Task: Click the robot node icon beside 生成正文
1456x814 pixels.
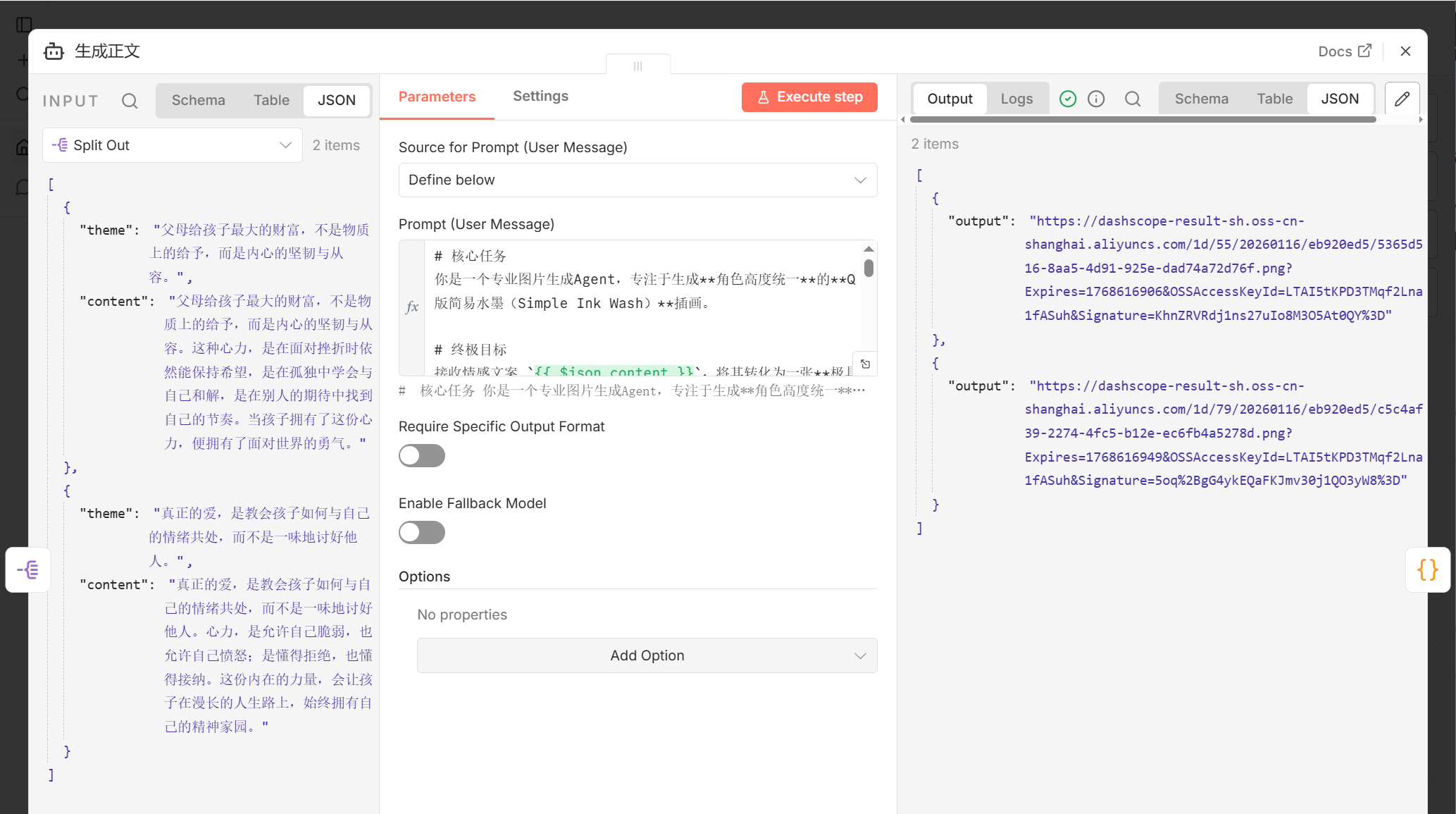Action: 54,51
